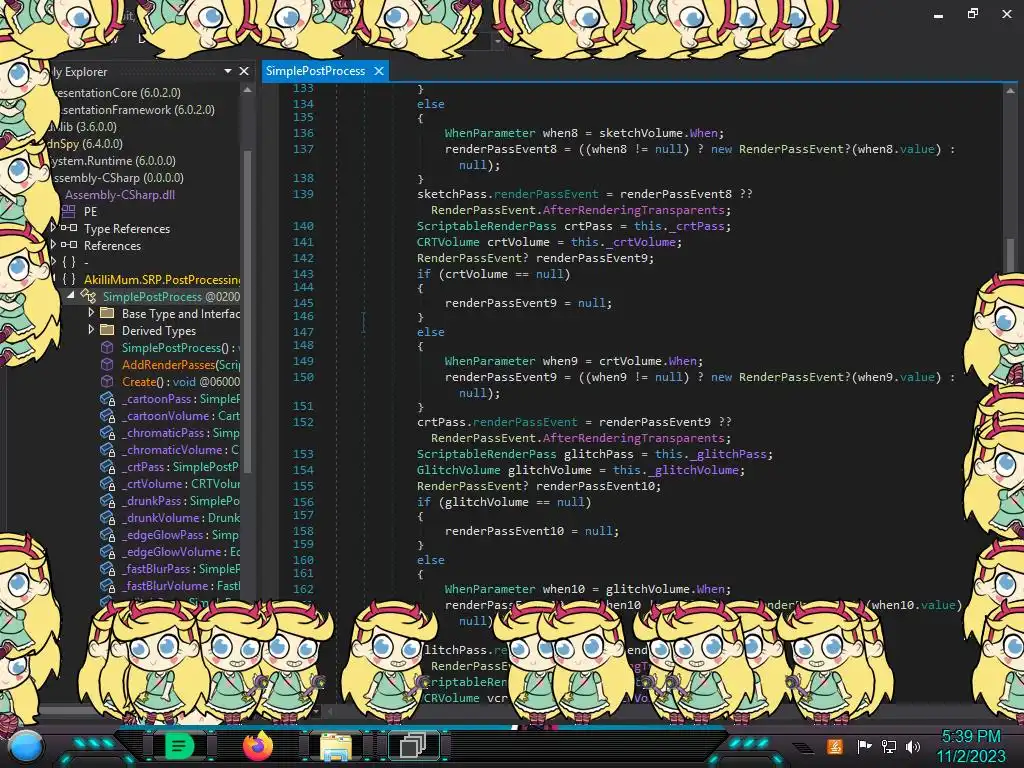1024x768 pixels.
Task: Expand the Base Type and Interfaces folder
Action: [x=91, y=312]
